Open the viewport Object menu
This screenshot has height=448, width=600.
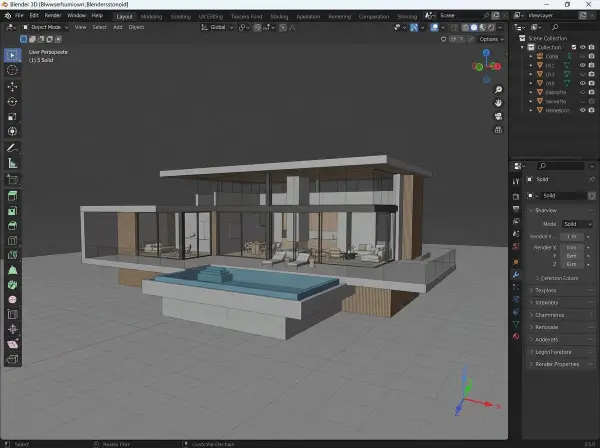pyautogui.click(x=136, y=27)
